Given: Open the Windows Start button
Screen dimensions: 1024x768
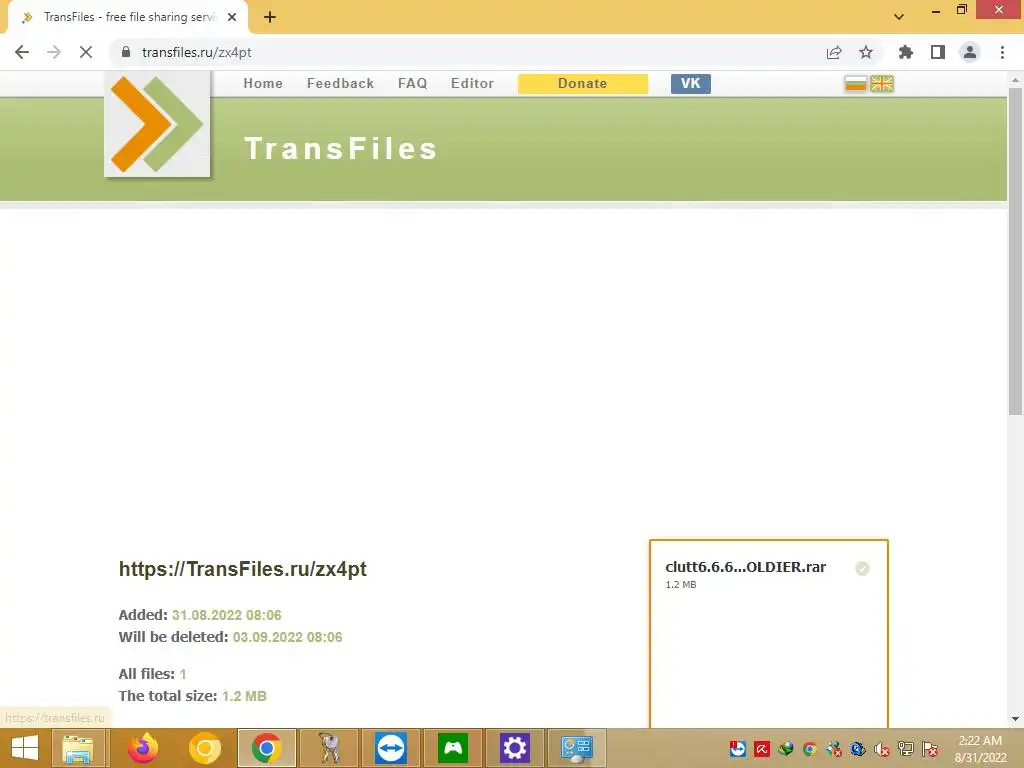Looking at the screenshot, I should (x=25, y=748).
